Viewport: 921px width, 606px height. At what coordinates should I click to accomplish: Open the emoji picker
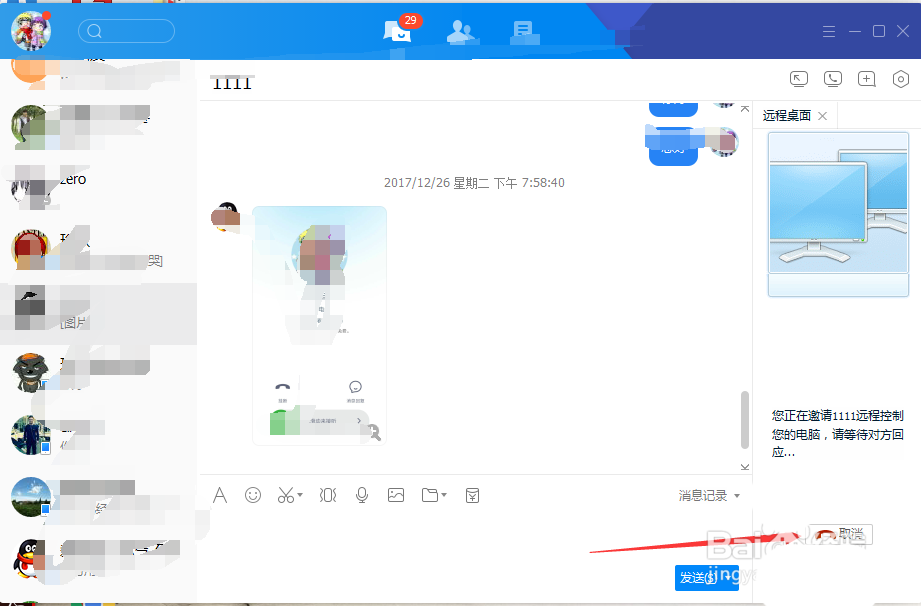252,495
